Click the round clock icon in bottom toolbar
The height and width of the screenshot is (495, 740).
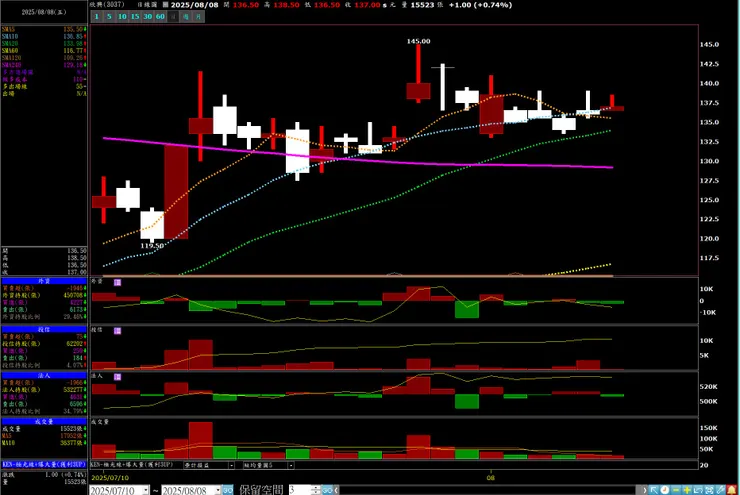pos(664,490)
